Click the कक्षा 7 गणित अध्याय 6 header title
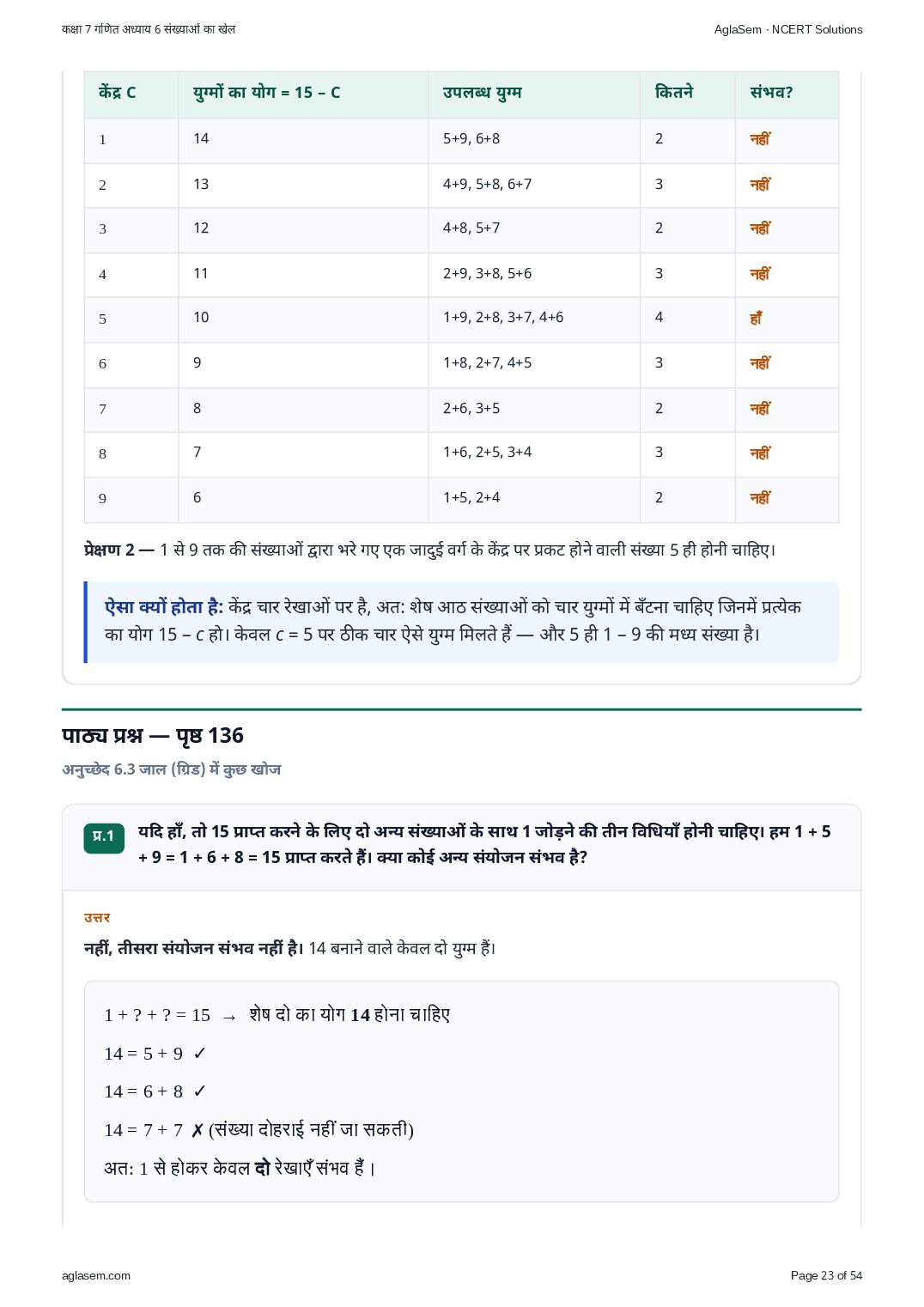Screen dimensions: 924x1307 [x=149, y=29]
